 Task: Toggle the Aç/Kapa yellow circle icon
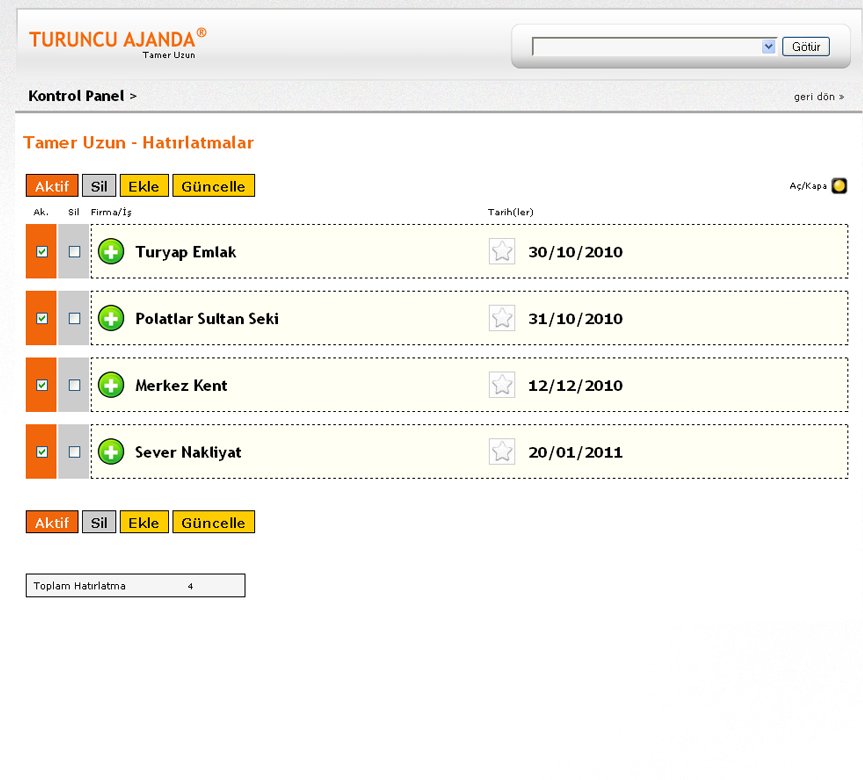click(839, 186)
